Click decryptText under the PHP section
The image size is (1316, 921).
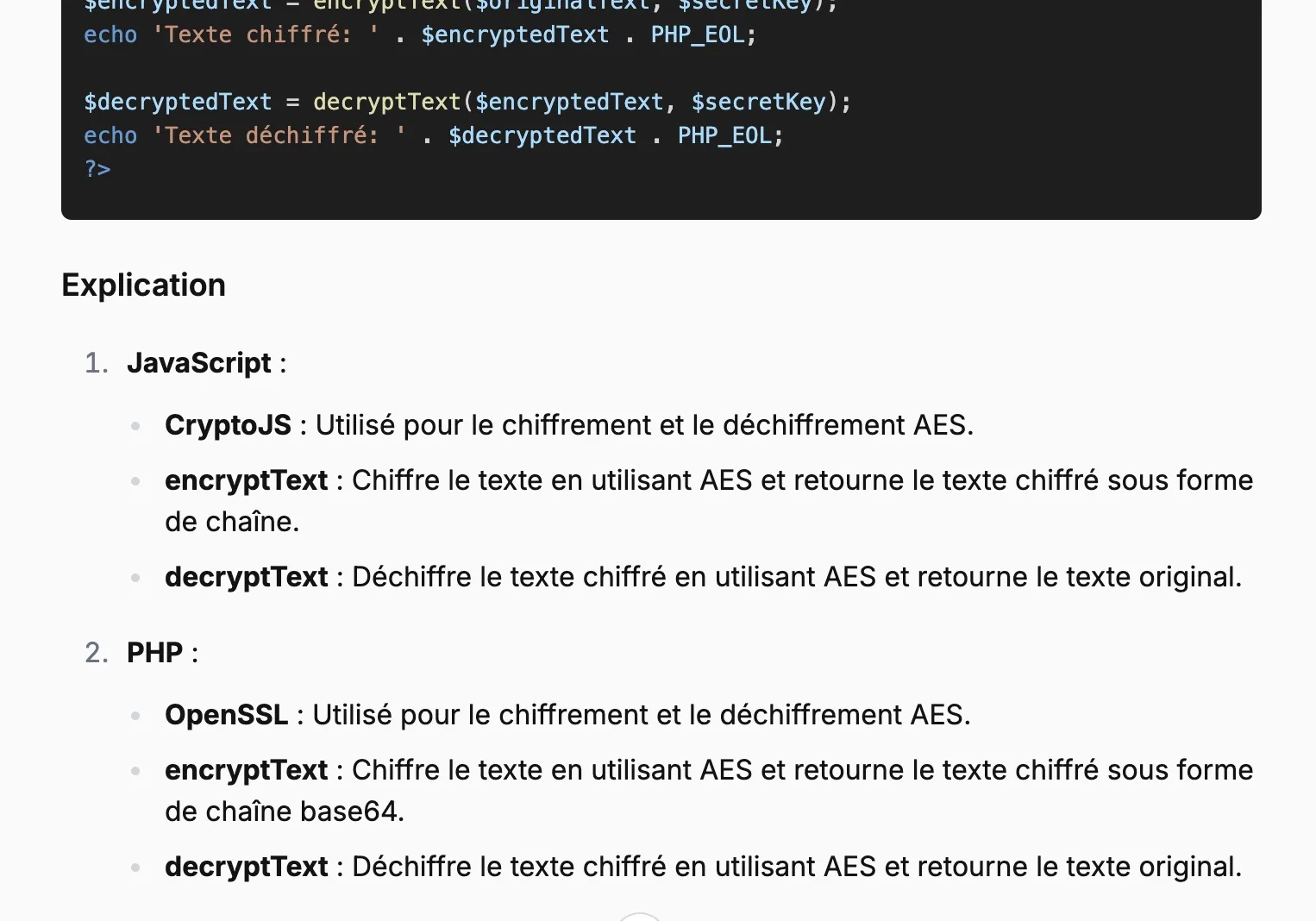pos(246,867)
